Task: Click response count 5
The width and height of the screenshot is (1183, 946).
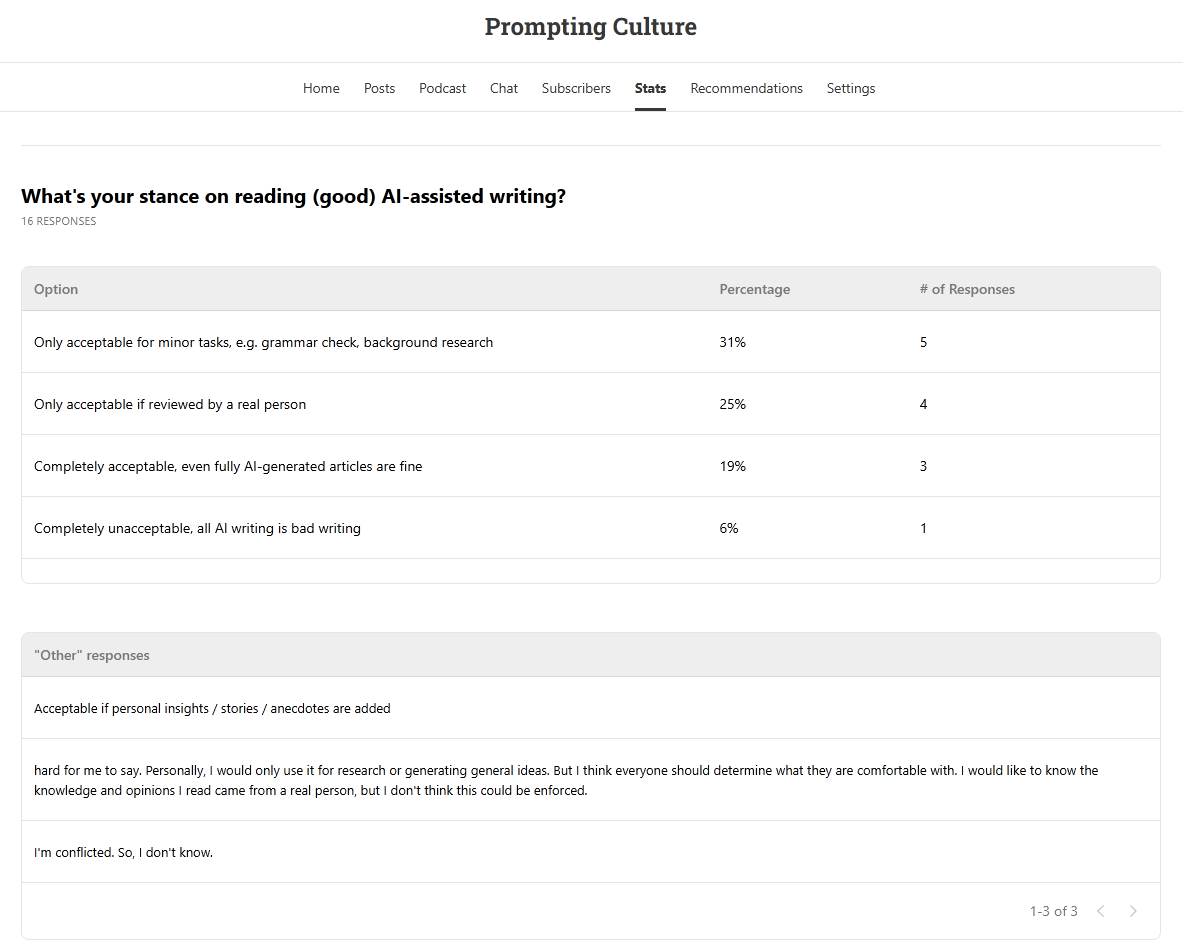Action: tap(923, 342)
